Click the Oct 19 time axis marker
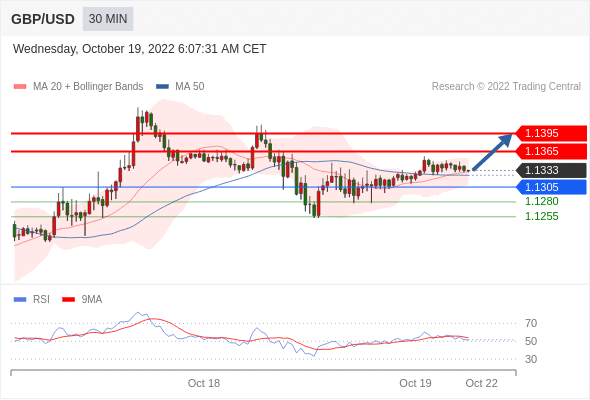The height and width of the screenshot is (400, 590). pyautogui.click(x=415, y=383)
